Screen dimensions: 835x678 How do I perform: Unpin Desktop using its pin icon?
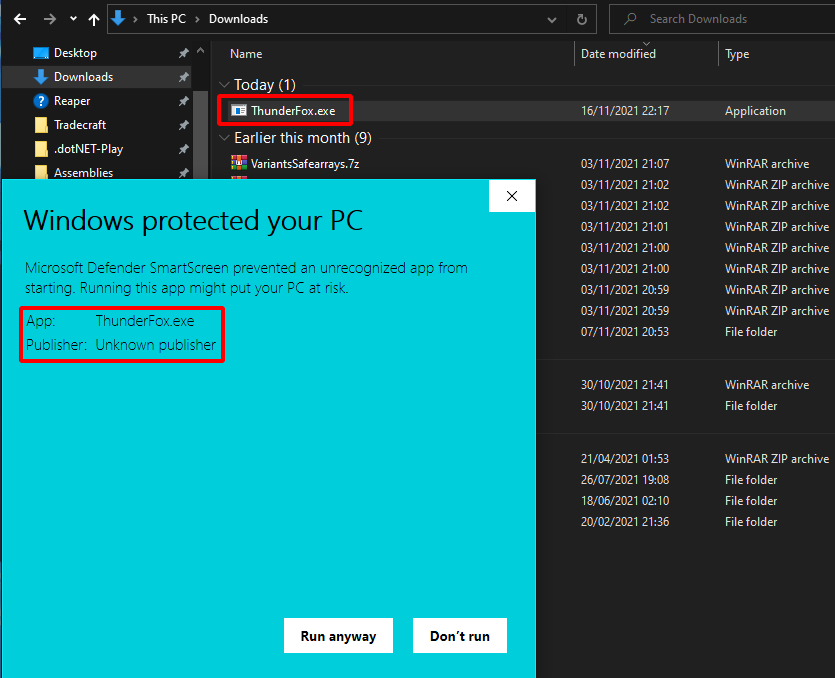pyautogui.click(x=183, y=53)
